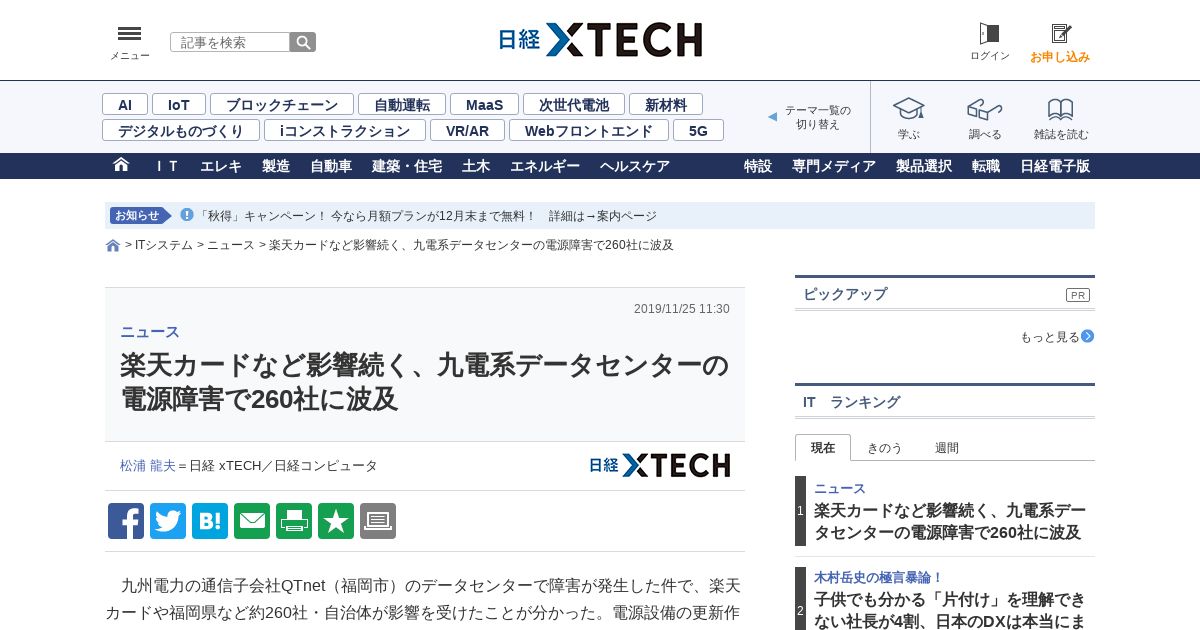1200x630 pixels.
Task: Click the 記事を検索 search field
Action: [x=230, y=42]
